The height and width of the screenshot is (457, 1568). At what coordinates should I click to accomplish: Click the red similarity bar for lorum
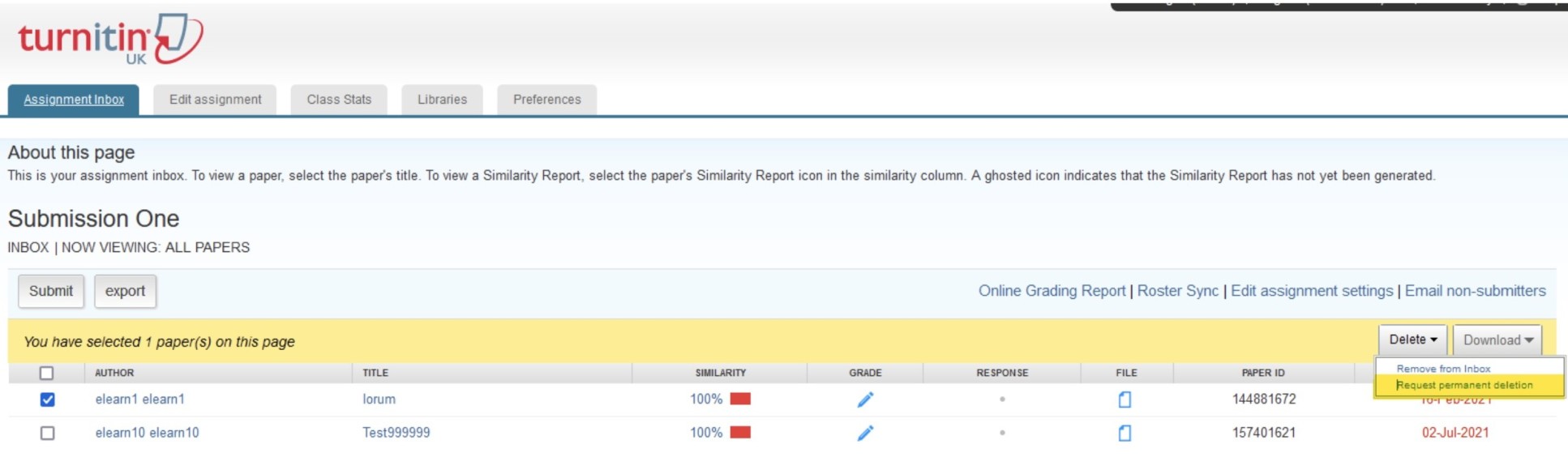(740, 399)
